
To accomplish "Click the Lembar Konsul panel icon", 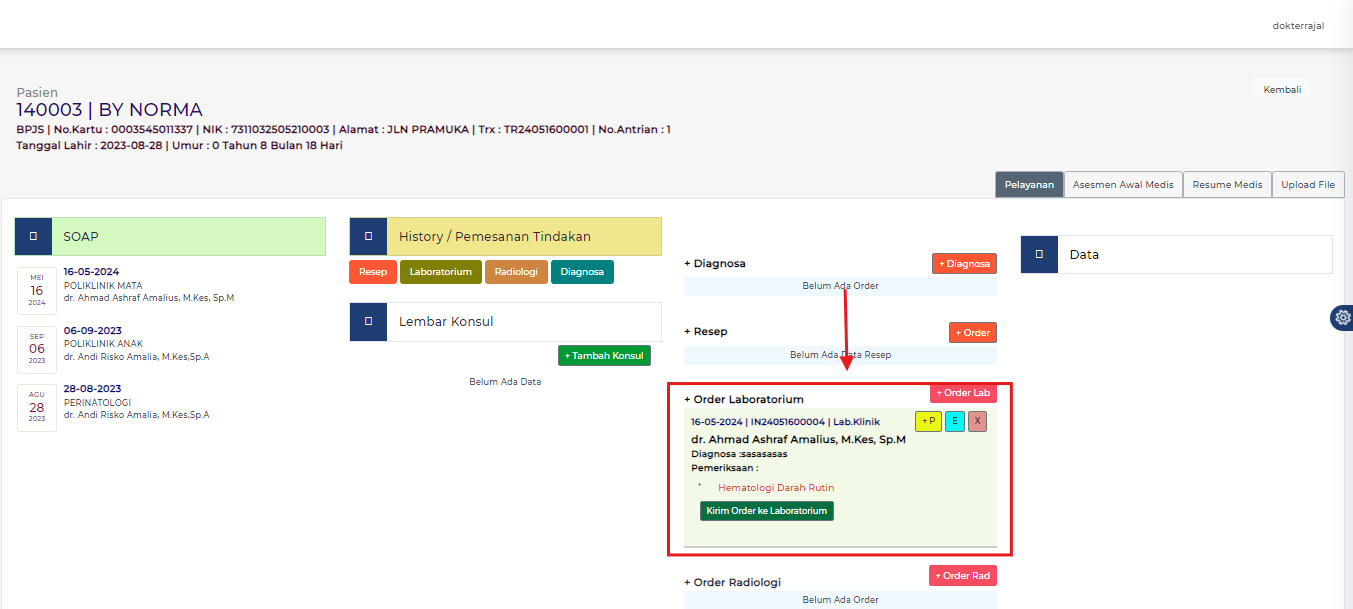I will point(368,322).
